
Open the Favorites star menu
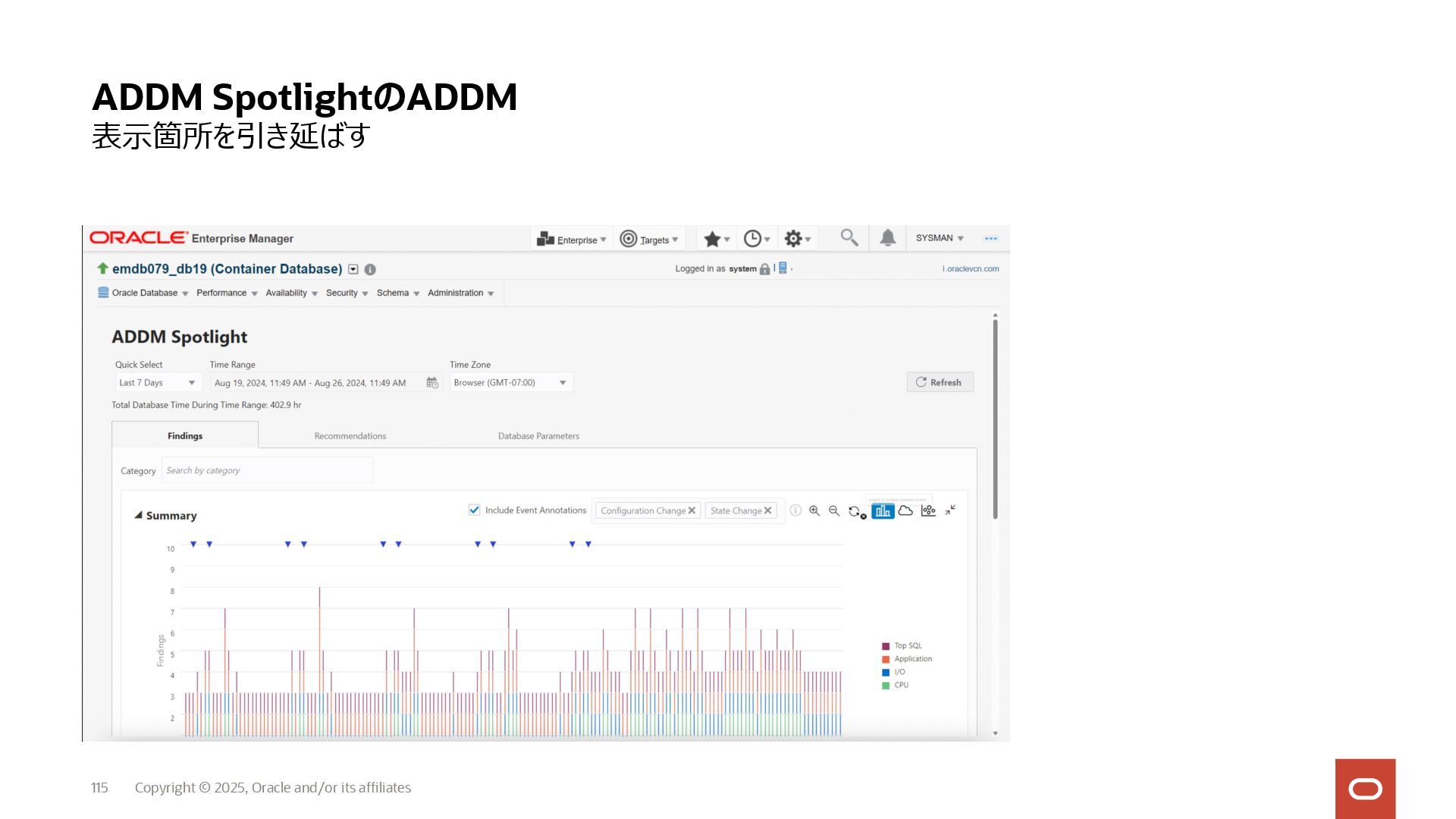point(716,240)
